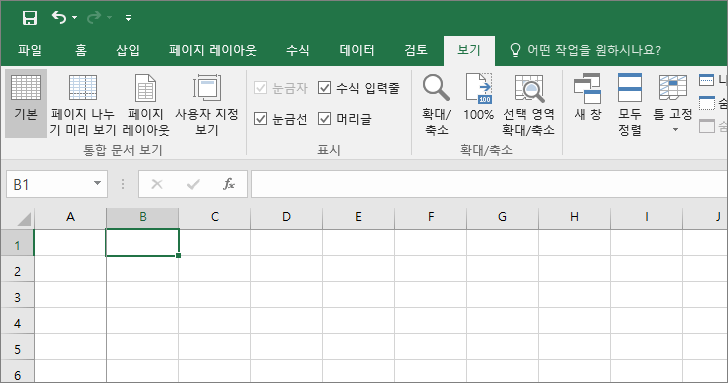728x383 pixels.
Task: Select column E header
Action: point(358,217)
